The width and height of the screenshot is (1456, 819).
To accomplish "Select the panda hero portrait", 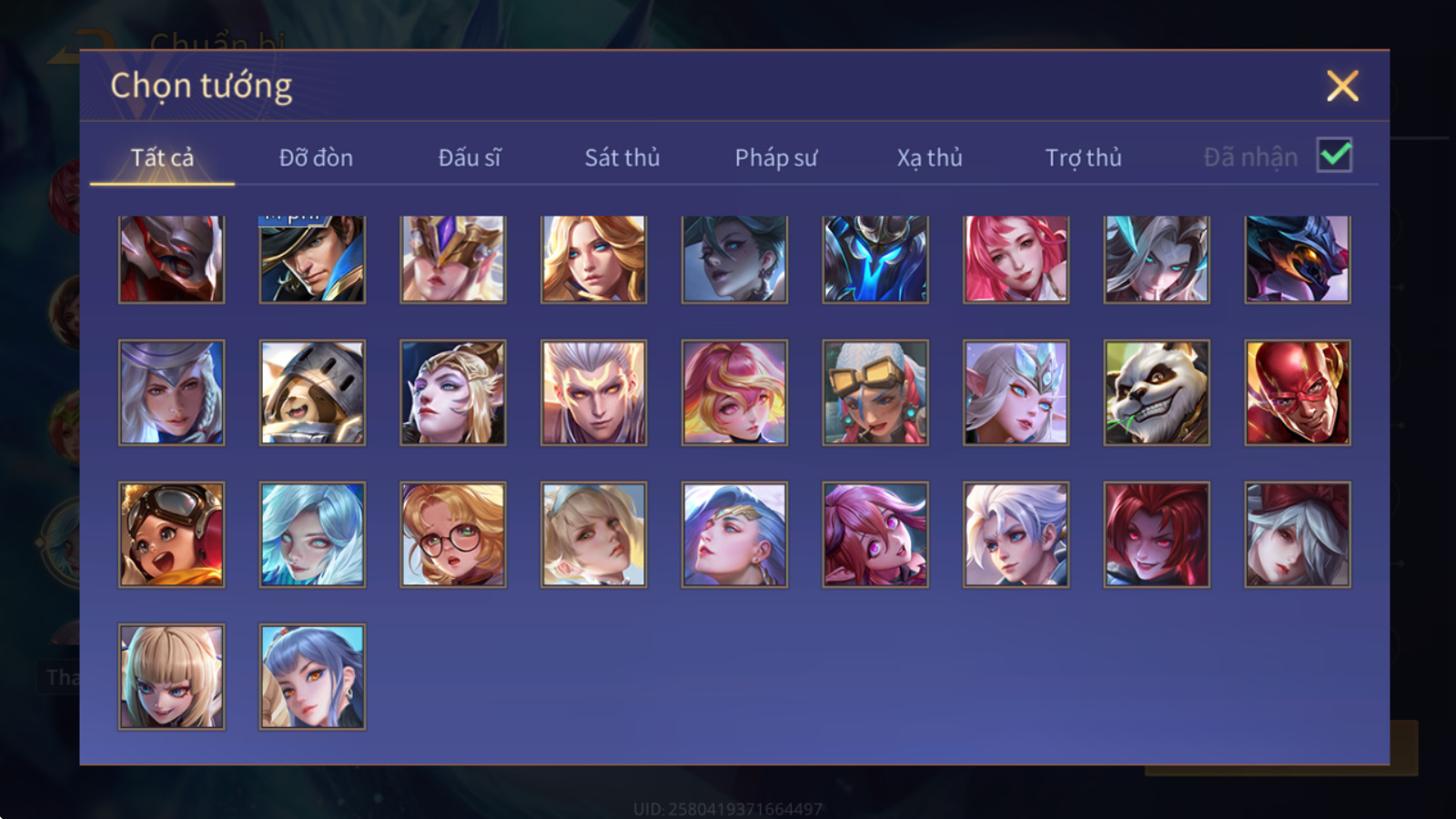I will 1157,393.
